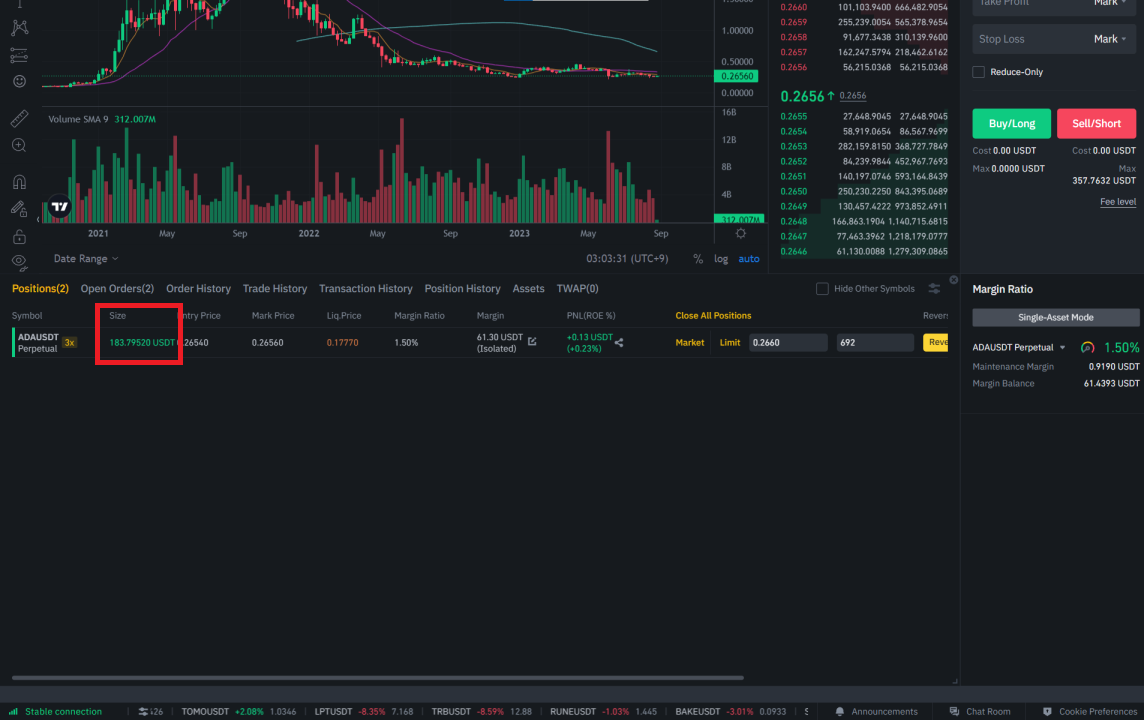Open the Order History tab
Image resolution: width=1144 pixels, height=720 pixels.
[198, 289]
